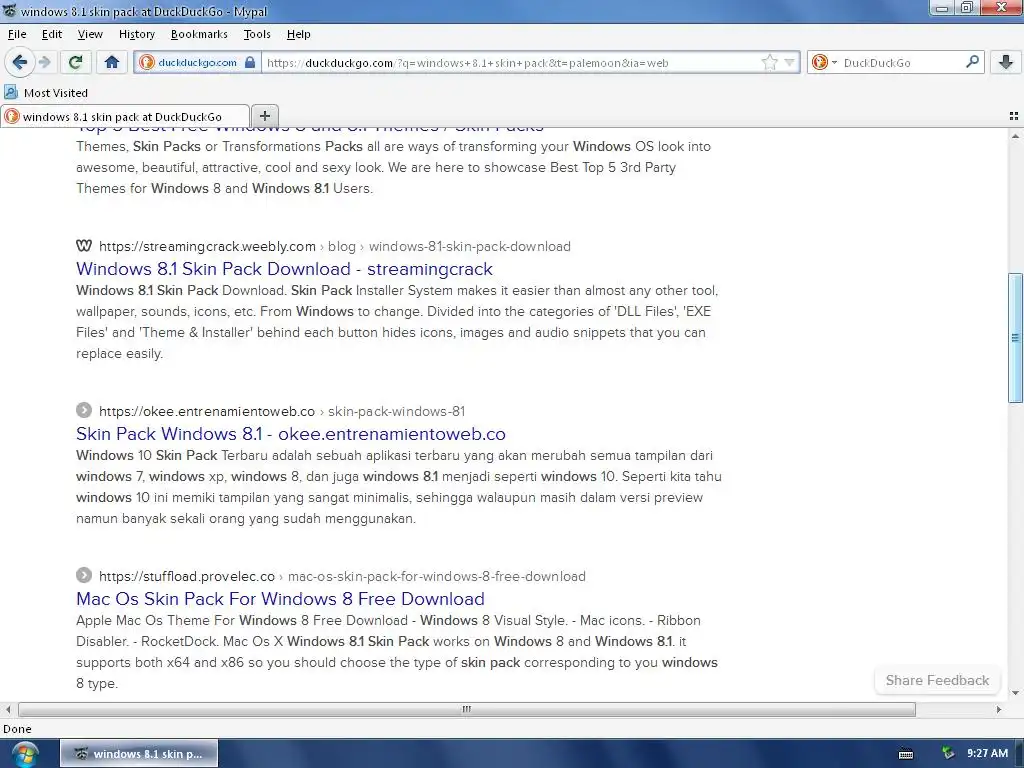The height and width of the screenshot is (768, 1024).
Task: Open a new tab with the plus button
Action: (x=264, y=116)
